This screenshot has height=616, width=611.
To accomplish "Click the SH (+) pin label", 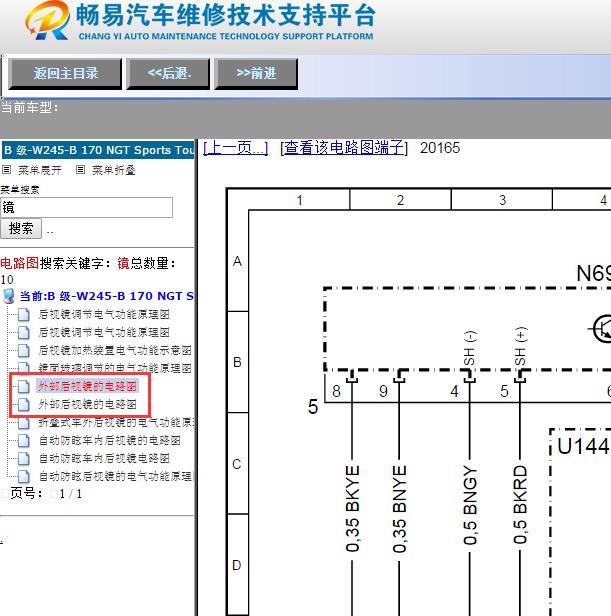I will 520,346.
